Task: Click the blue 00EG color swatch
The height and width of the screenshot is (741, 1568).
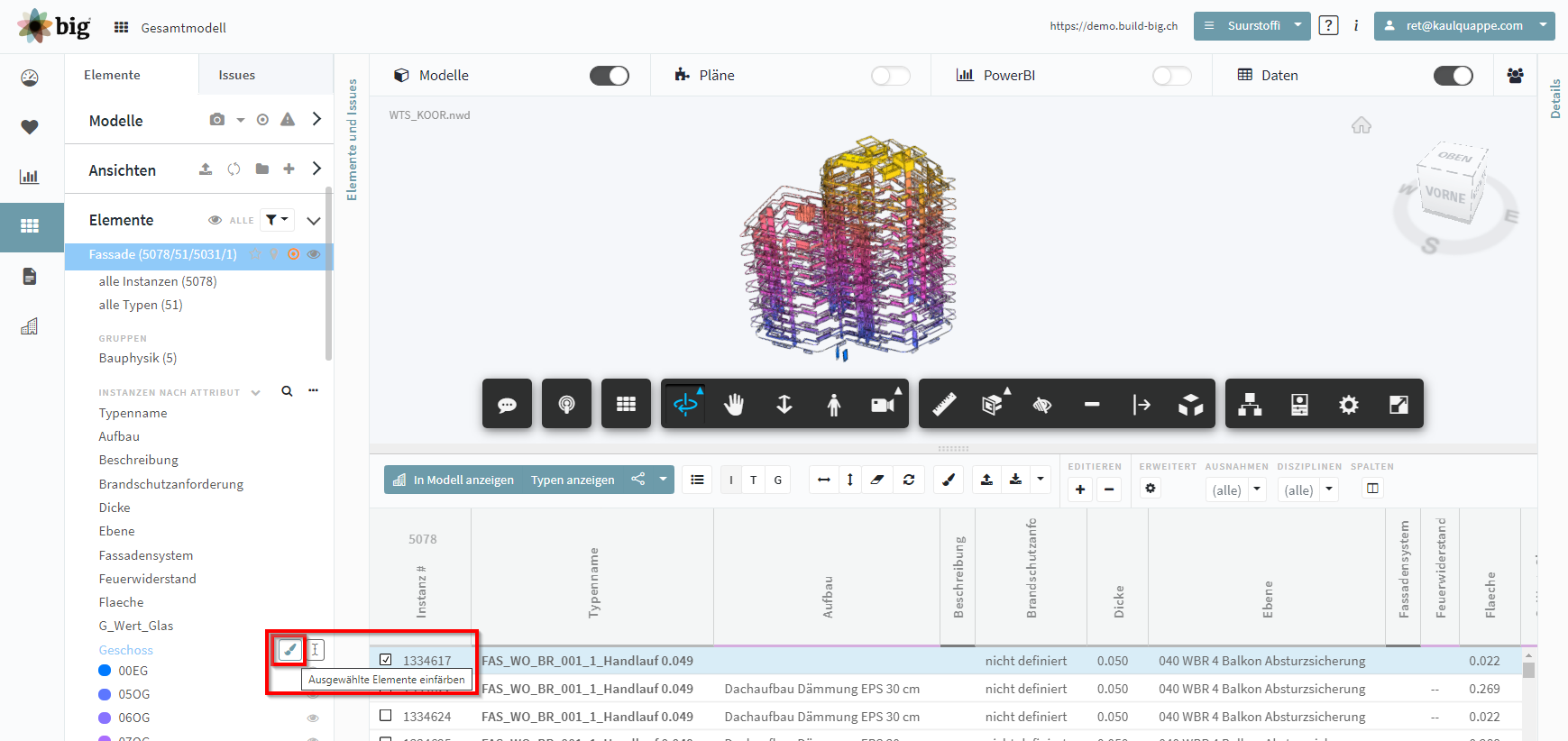Action: click(x=105, y=671)
